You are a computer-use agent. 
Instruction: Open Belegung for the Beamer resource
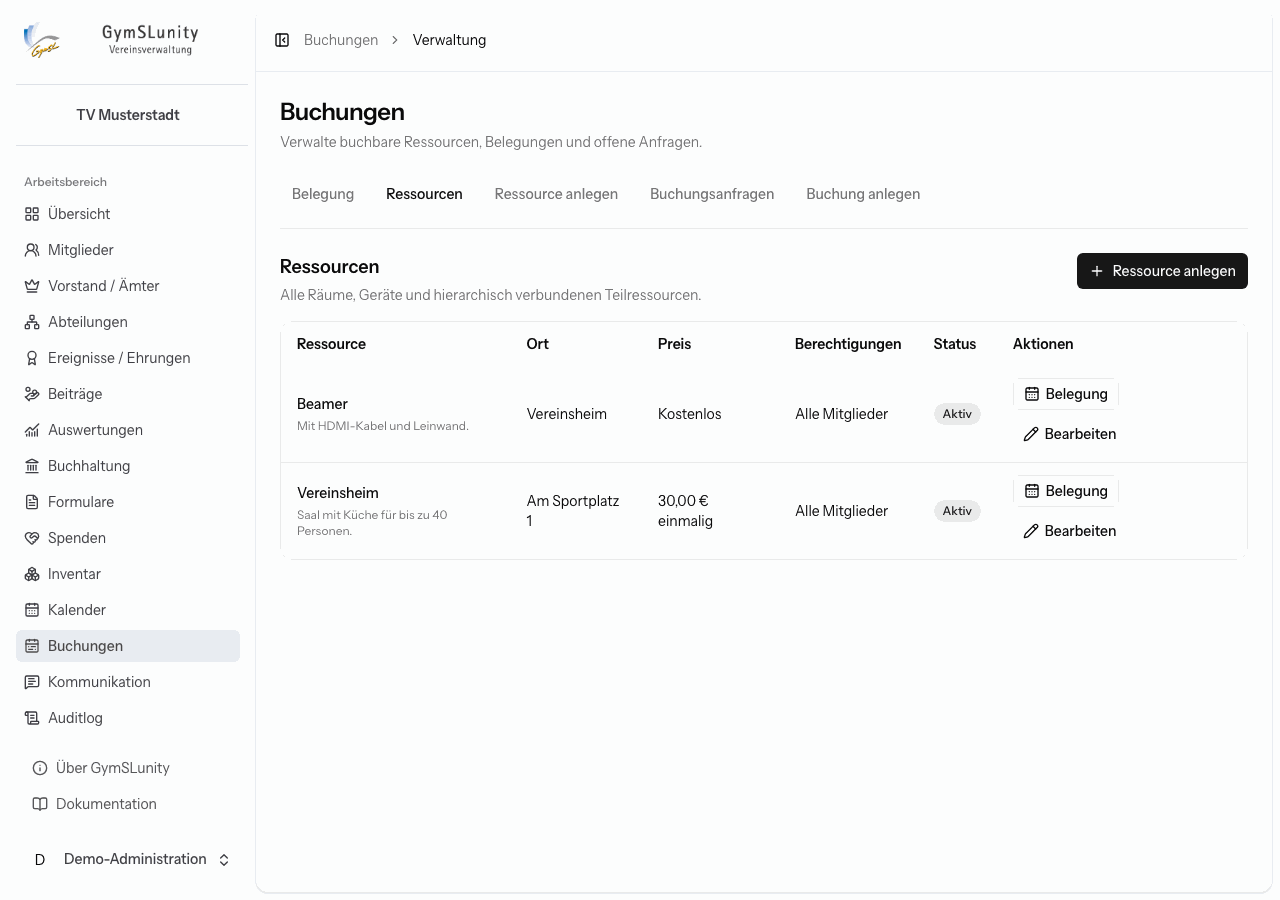pyautogui.click(x=1066, y=394)
